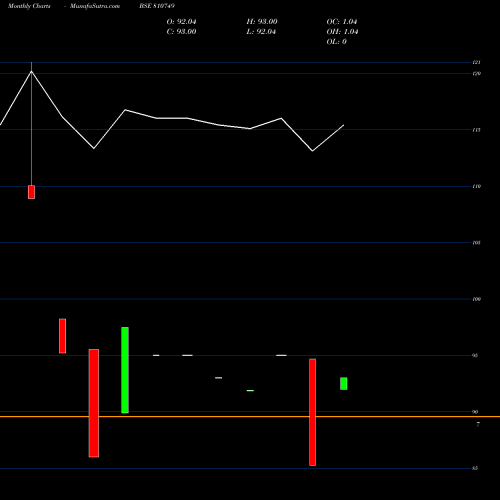Click the 'Monthly Charts' title text

tap(29, 6)
